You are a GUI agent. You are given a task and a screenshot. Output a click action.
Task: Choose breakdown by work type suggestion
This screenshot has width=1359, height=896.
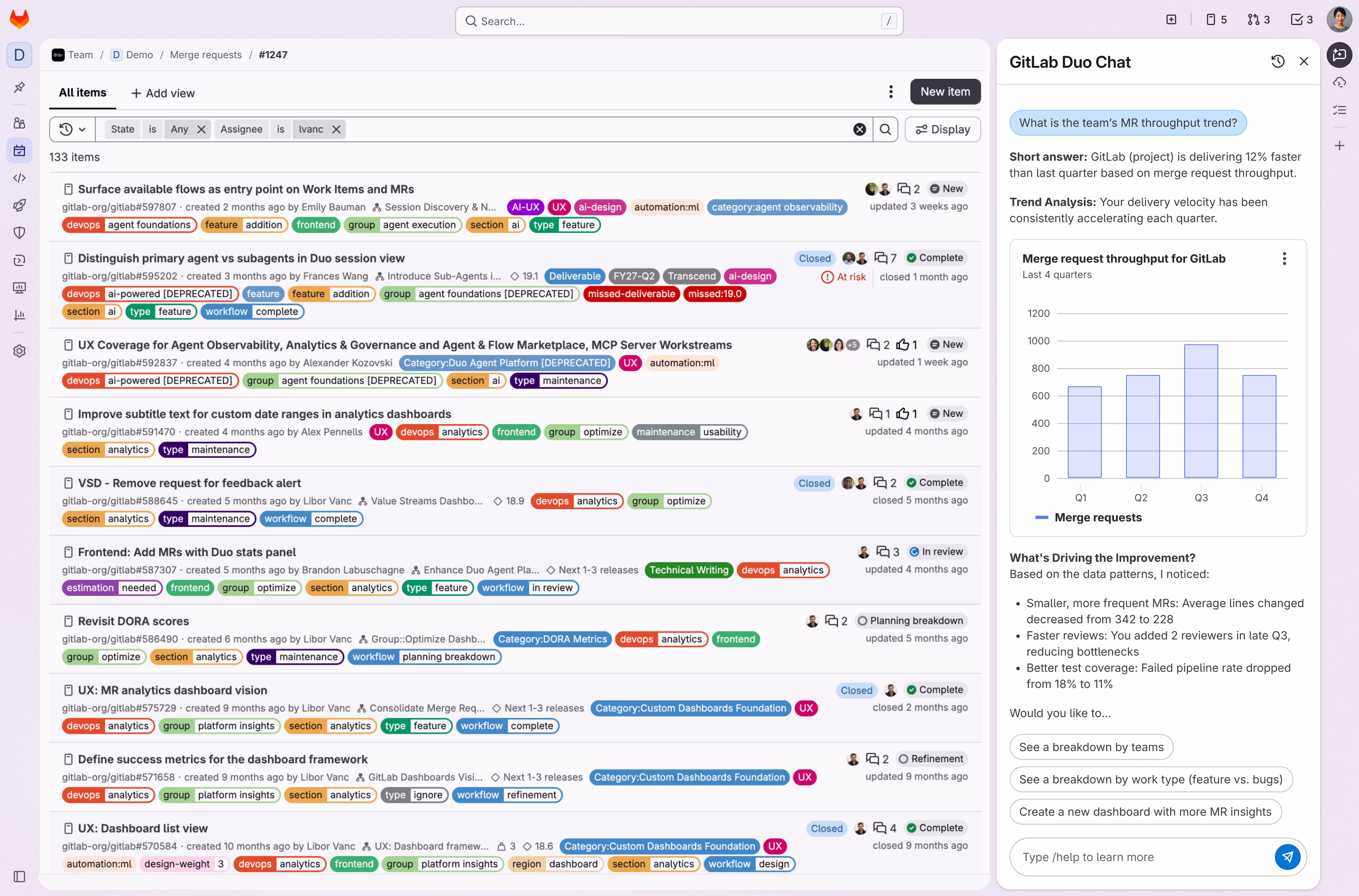click(1151, 780)
